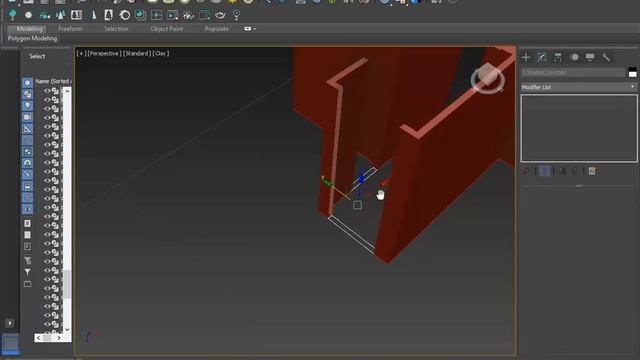Click the layout tab thumbnail at bottom-left
This screenshot has height=360, width=640.
click(x=11, y=343)
